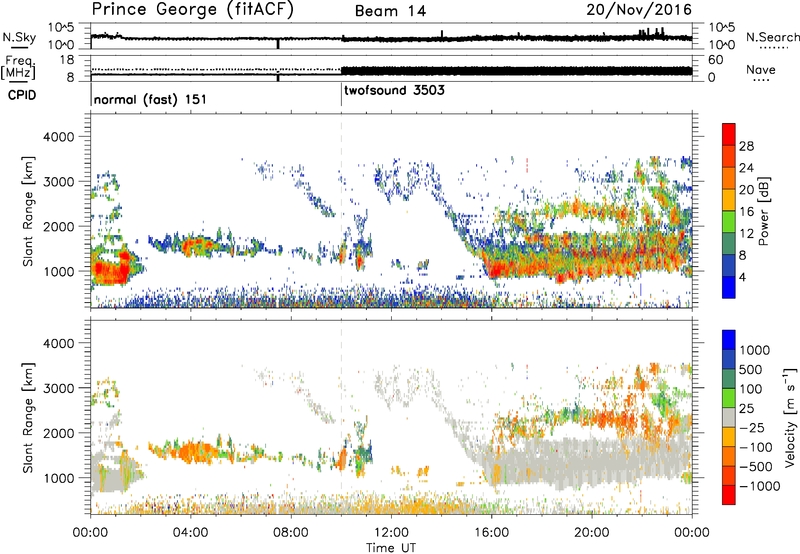Click the '28' tick on Power colorbar
Screen dimensions: 800x554
pyautogui.click(x=746, y=146)
